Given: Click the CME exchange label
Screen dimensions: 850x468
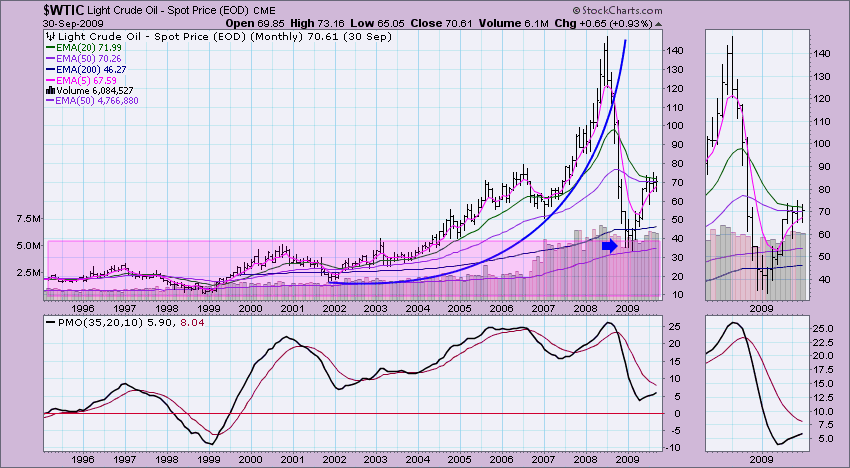Looking at the screenshot, I should tap(264, 11).
